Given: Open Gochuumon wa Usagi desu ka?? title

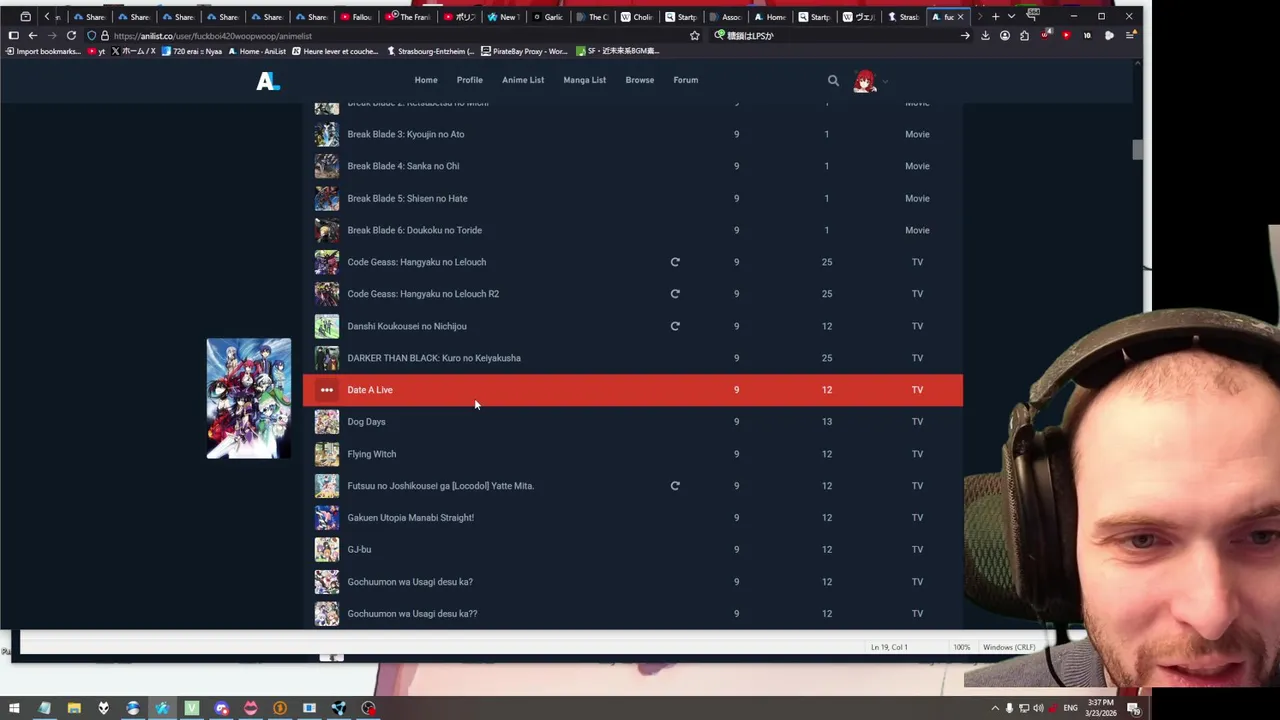Looking at the screenshot, I should (x=412, y=614).
